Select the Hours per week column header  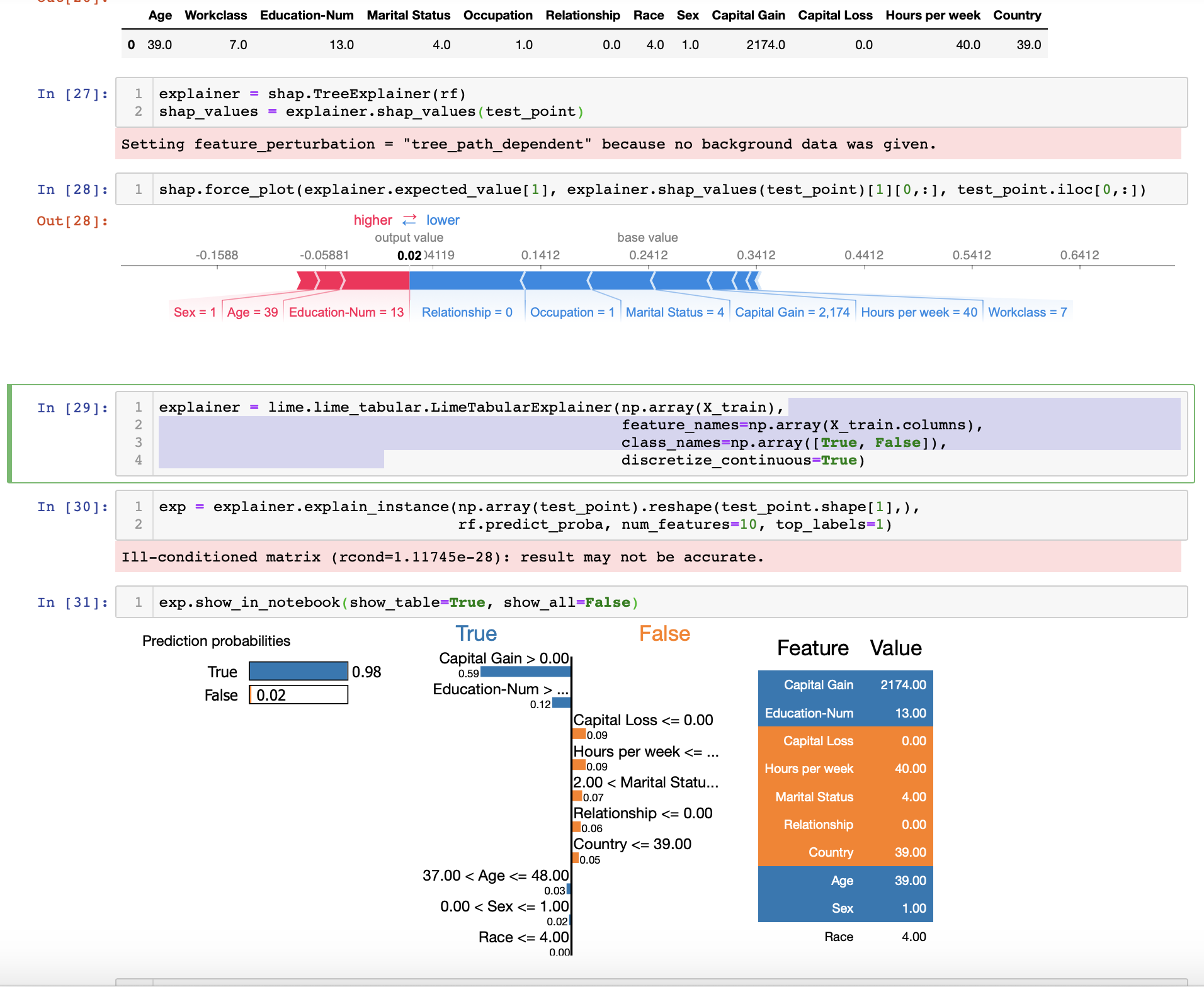click(x=933, y=15)
